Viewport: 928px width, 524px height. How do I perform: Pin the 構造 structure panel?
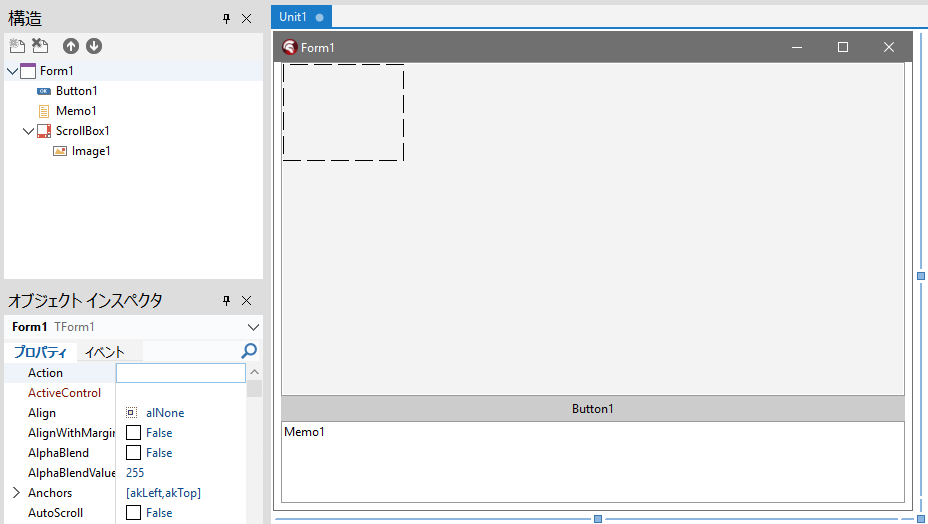pos(227,18)
